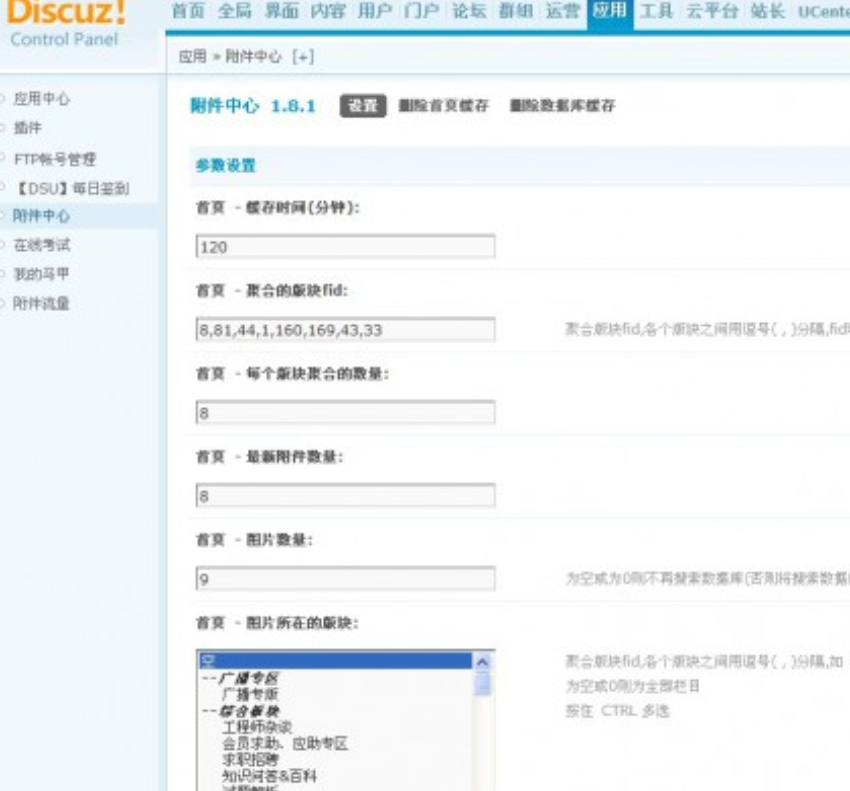The height and width of the screenshot is (791, 850).
Task: Switch to the 论坛 navigation tab
Action: click(x=469, y=11)
